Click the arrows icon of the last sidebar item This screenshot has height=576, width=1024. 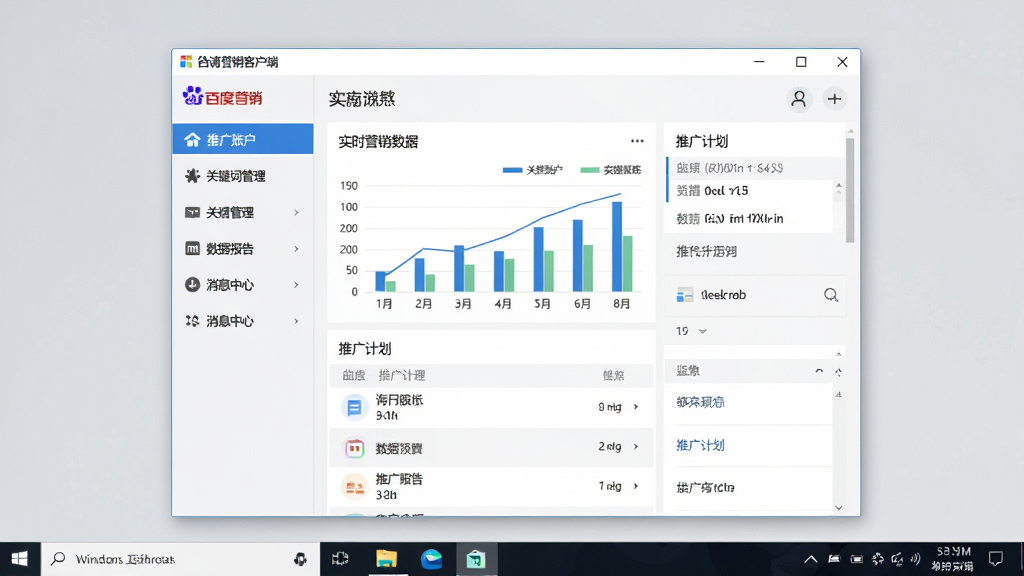click(x=192, y=321)
